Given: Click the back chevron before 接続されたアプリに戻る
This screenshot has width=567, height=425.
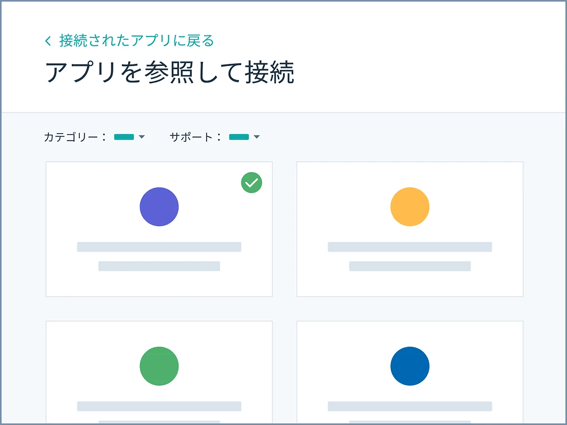Looking at the screenshot, I should [48, 41].
